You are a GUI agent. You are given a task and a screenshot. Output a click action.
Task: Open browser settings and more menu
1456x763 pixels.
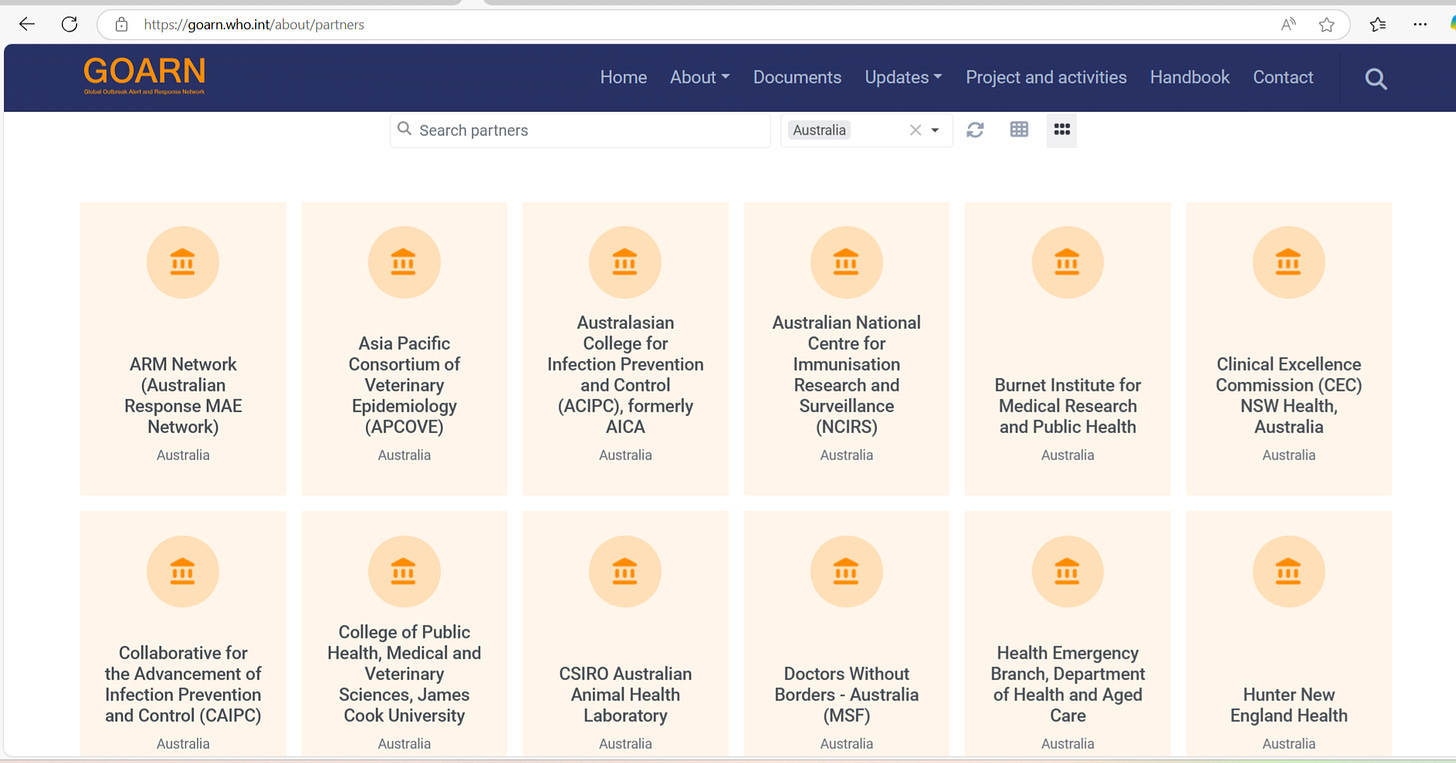1420,24
